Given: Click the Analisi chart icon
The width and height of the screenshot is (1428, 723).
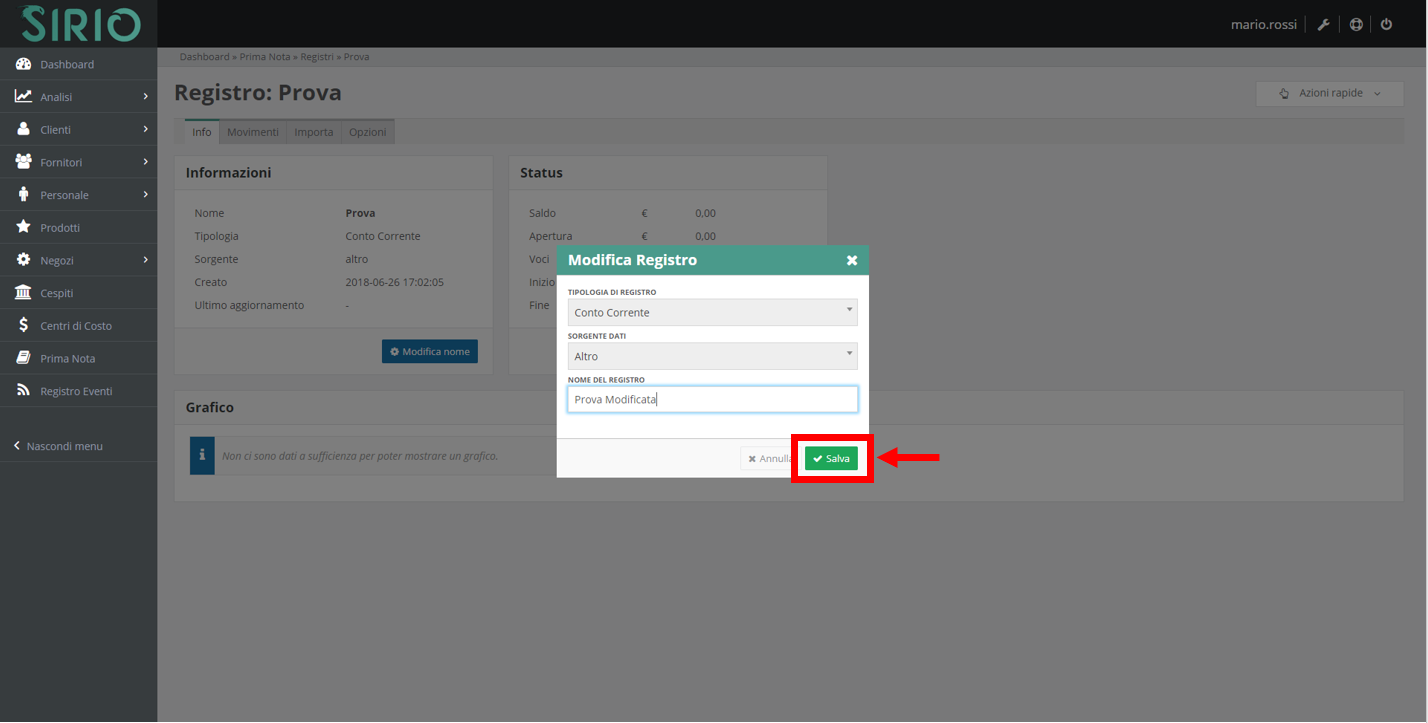Looking at the screenshot, I should click(x=23, y=97).
